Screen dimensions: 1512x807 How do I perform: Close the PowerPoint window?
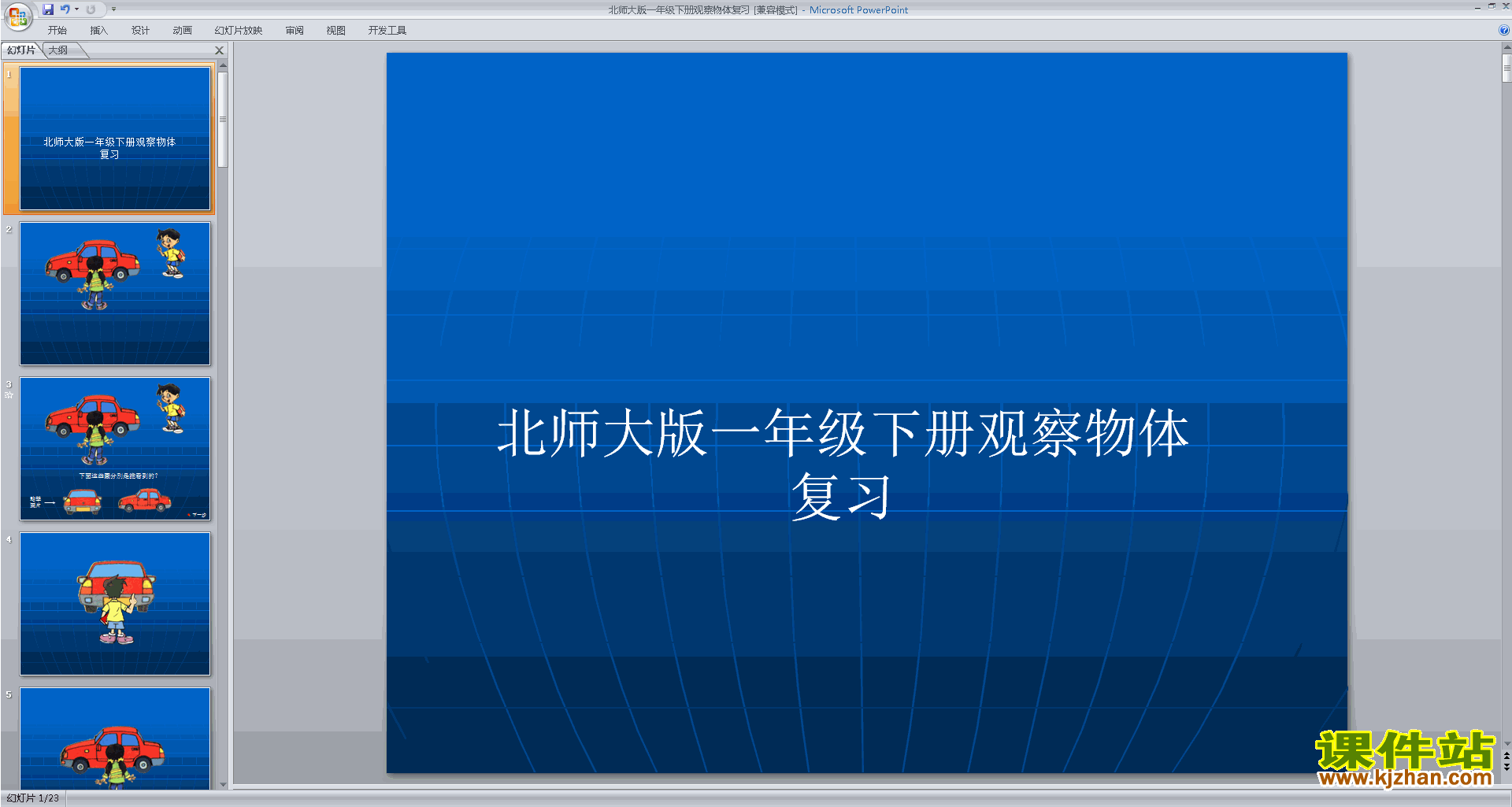[1506, 6]
